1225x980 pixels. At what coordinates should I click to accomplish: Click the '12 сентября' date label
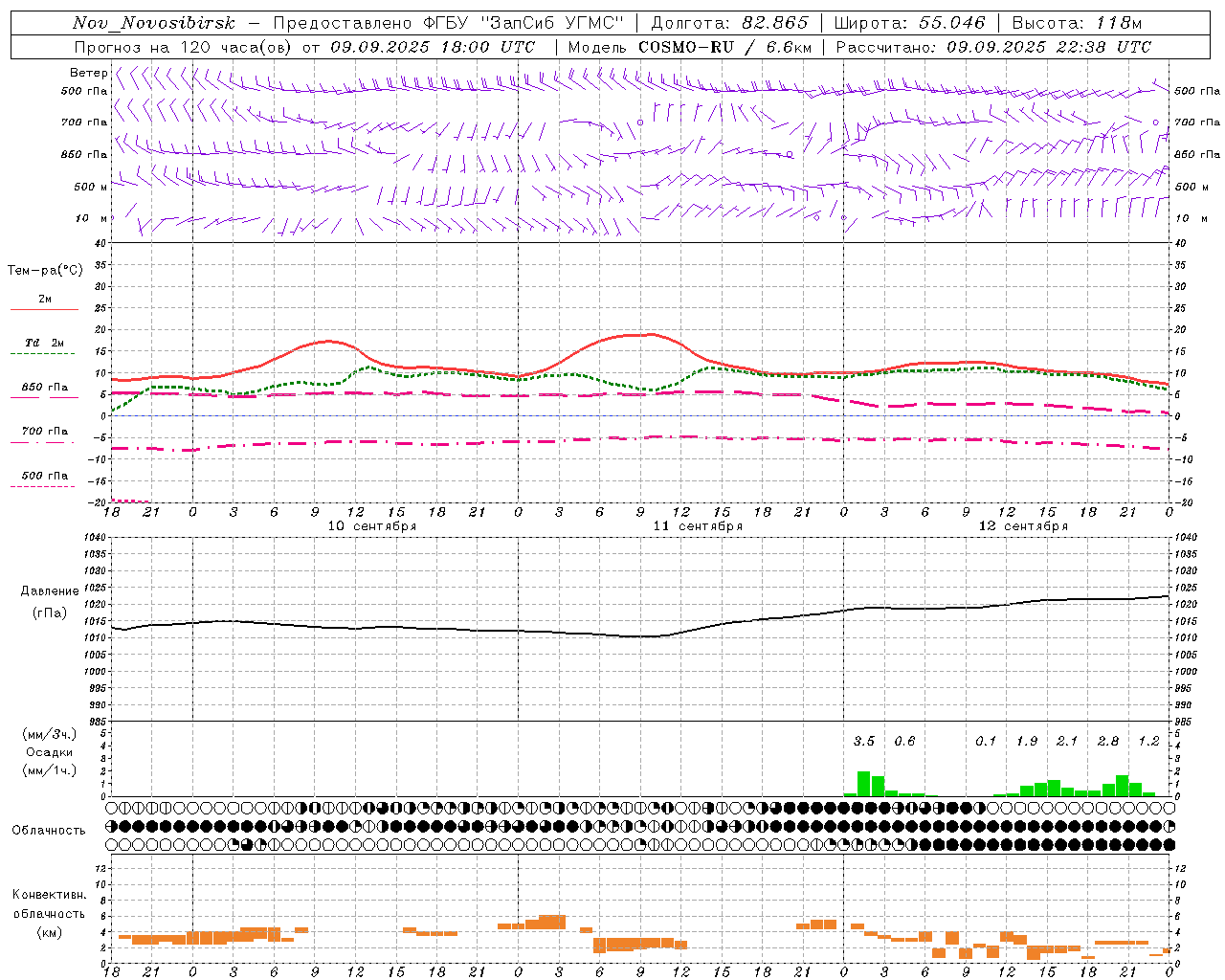pyautogui.click(x=1023, y=526)
